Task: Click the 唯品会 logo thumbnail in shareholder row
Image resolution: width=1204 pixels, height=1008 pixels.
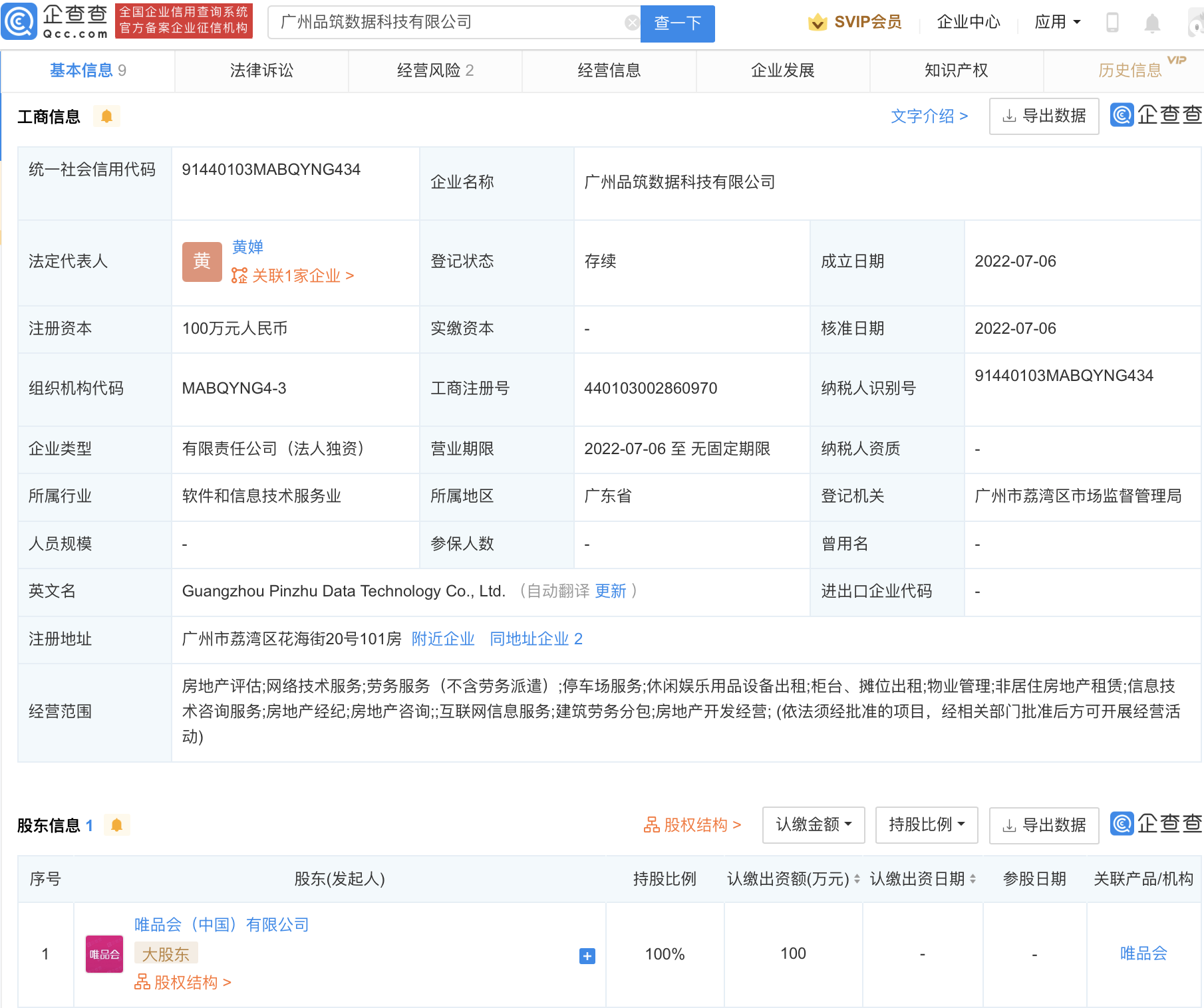Action: 104,953
